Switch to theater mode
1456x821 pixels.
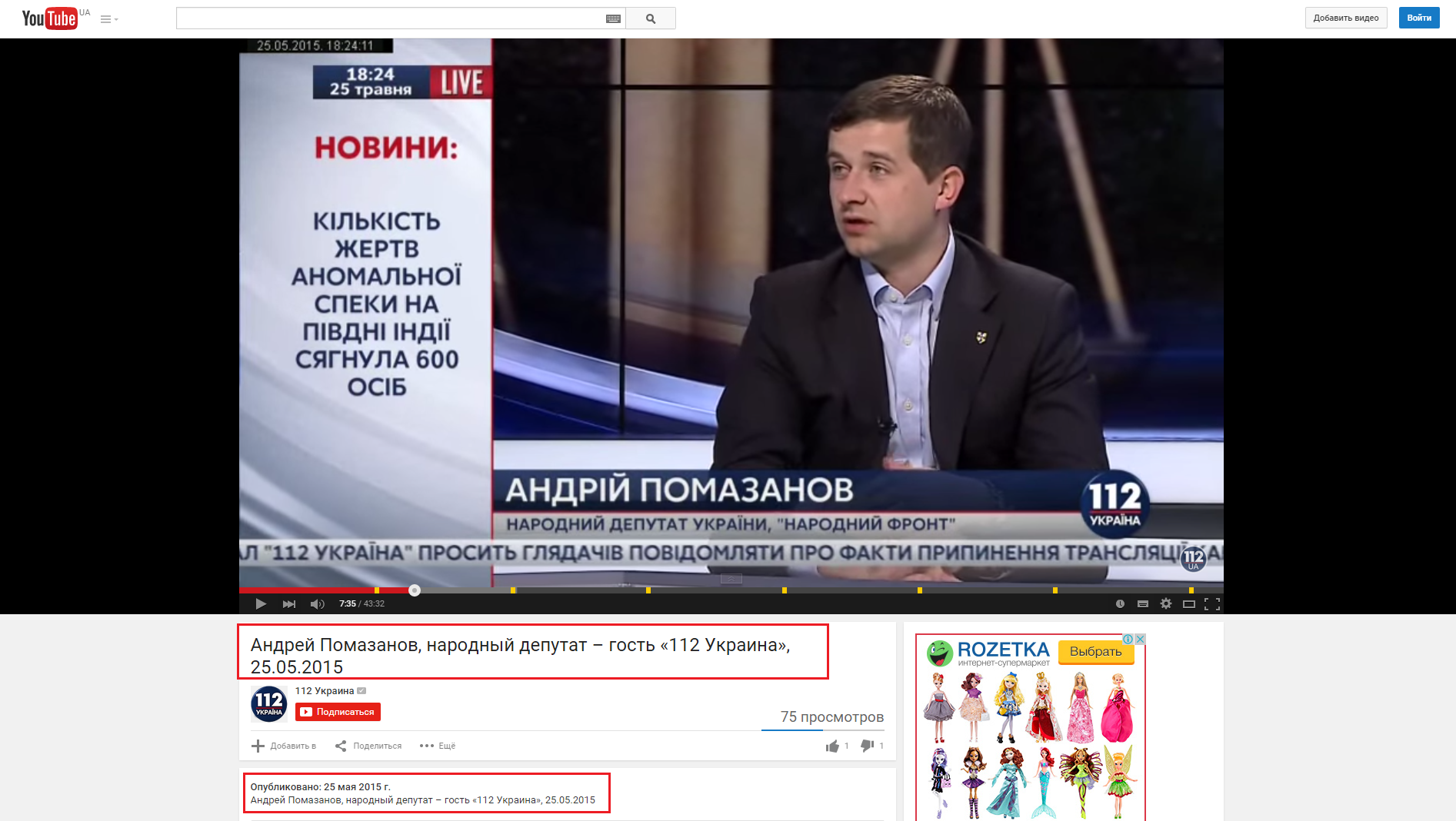(x=1189, y=604)
